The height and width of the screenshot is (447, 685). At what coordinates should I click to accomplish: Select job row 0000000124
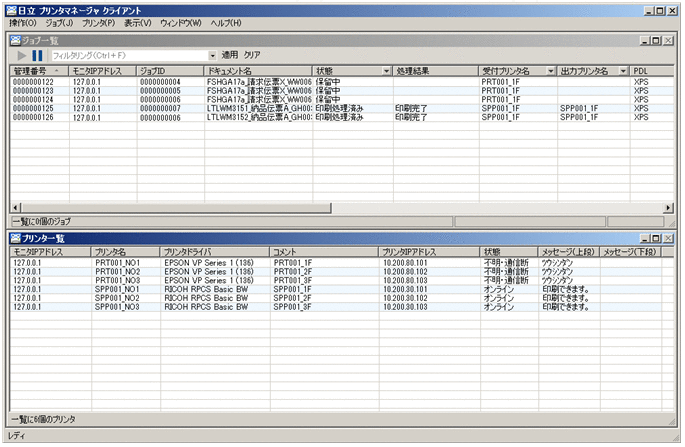[x=342, y=100]
